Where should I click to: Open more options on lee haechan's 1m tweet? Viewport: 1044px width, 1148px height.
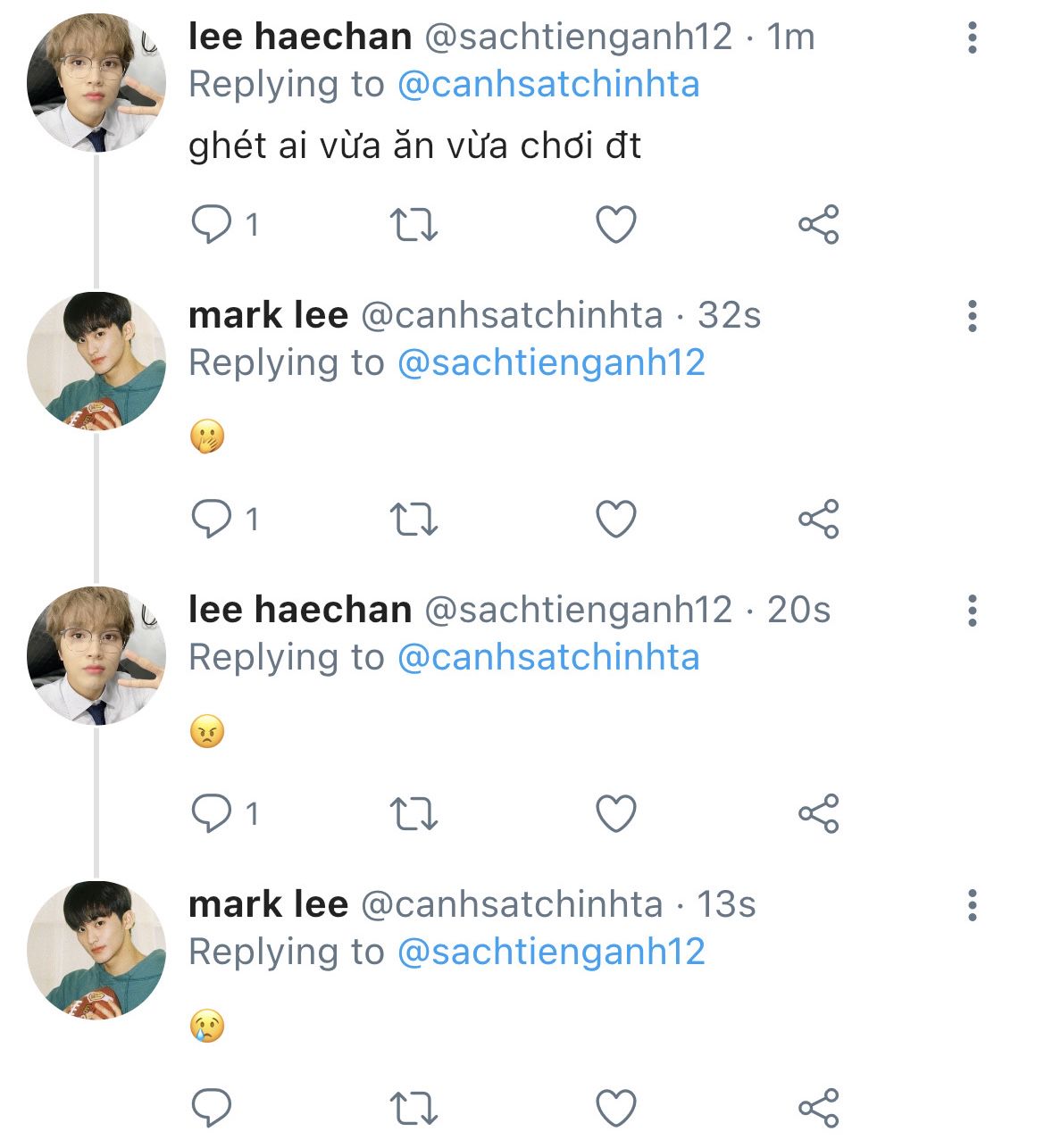tap(973, 37)
